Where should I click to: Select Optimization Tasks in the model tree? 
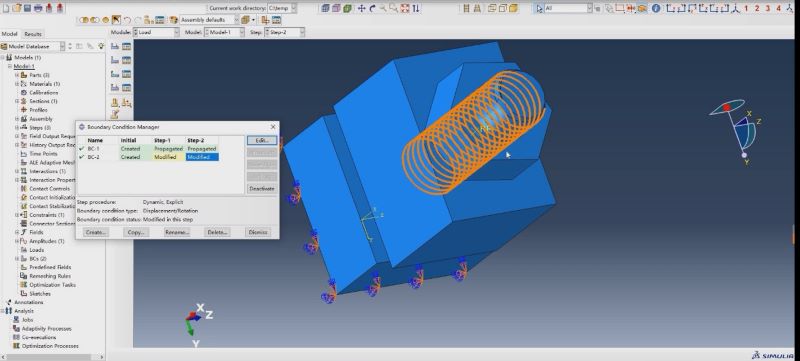coord(53,285)
